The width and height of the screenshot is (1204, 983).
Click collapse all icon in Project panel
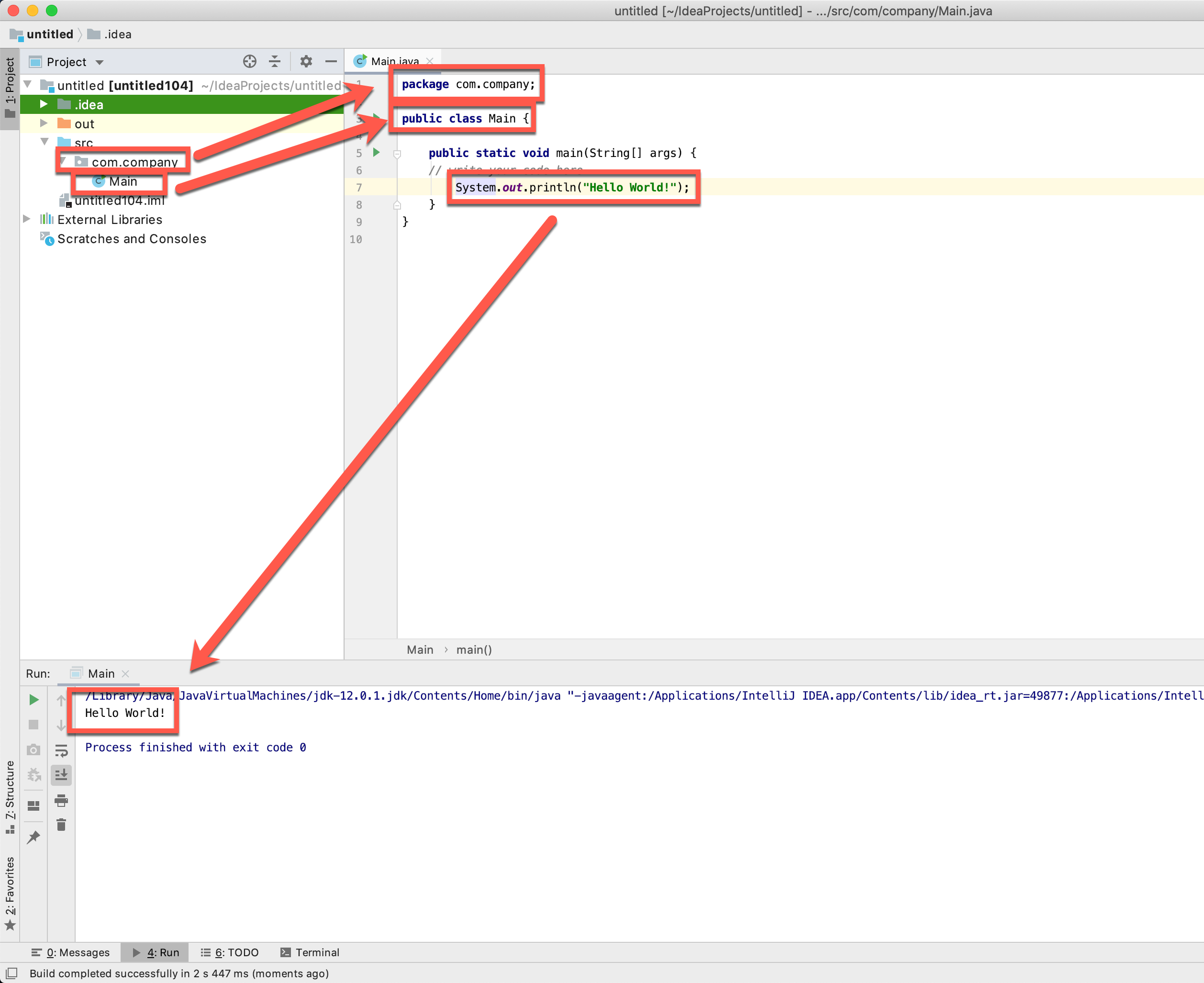pyautogui.click(x=275, y=62)
